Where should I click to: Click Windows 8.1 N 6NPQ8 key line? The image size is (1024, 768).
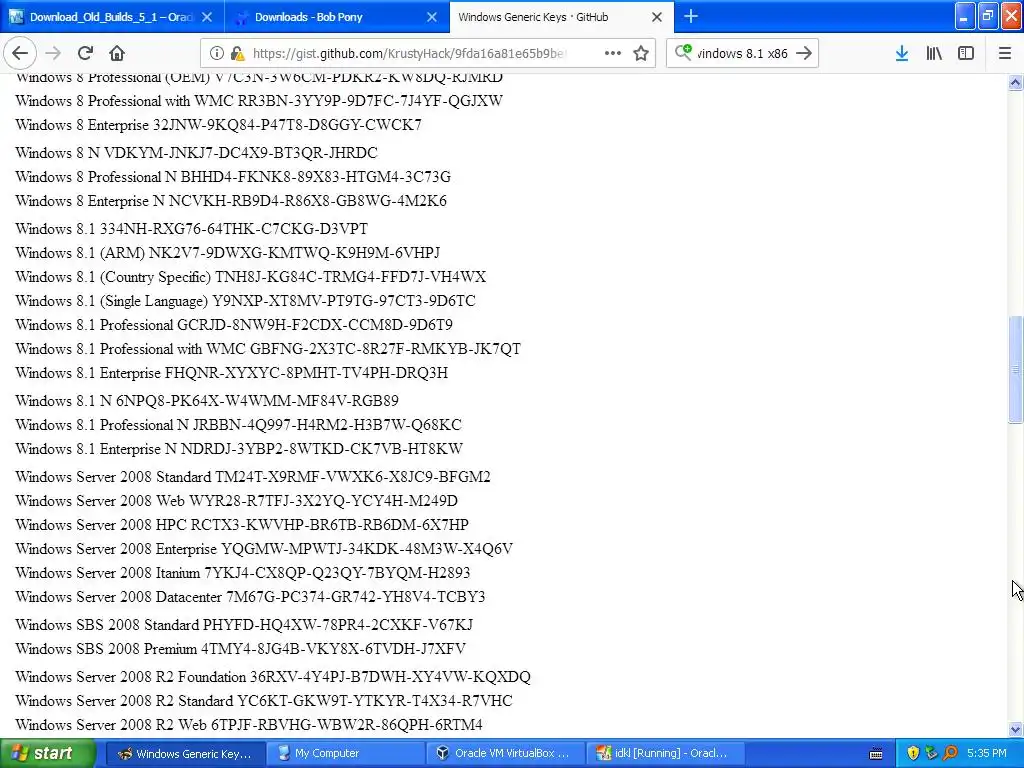tap(207, 401)
